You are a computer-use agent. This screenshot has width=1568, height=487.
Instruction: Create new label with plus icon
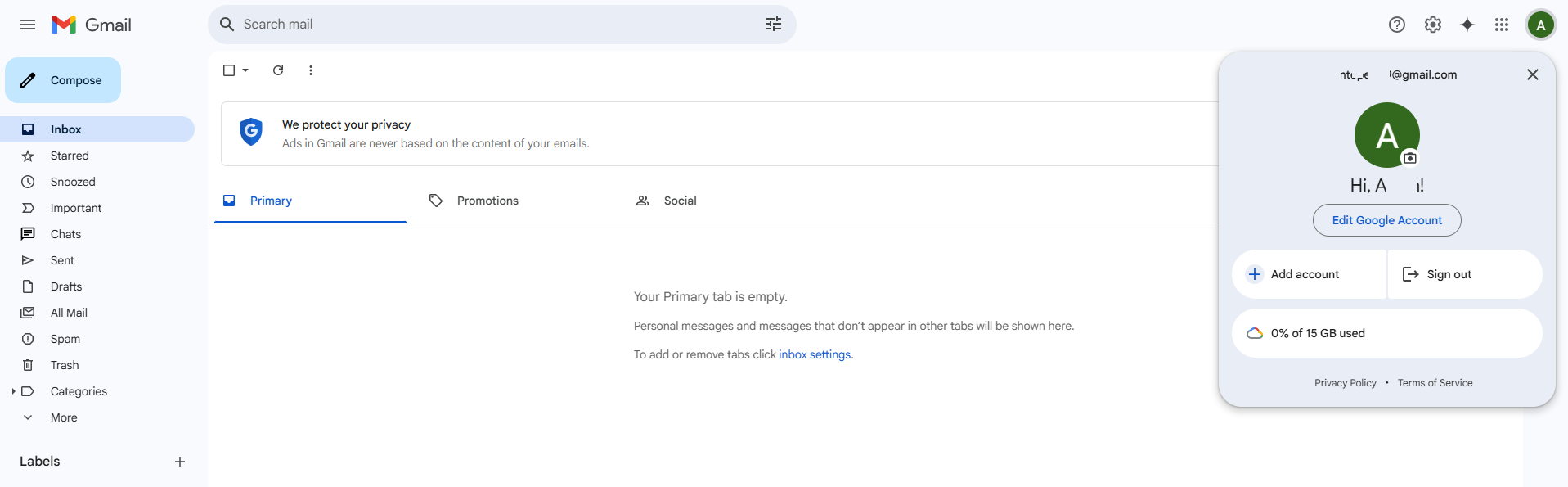[x=180, y=462]
